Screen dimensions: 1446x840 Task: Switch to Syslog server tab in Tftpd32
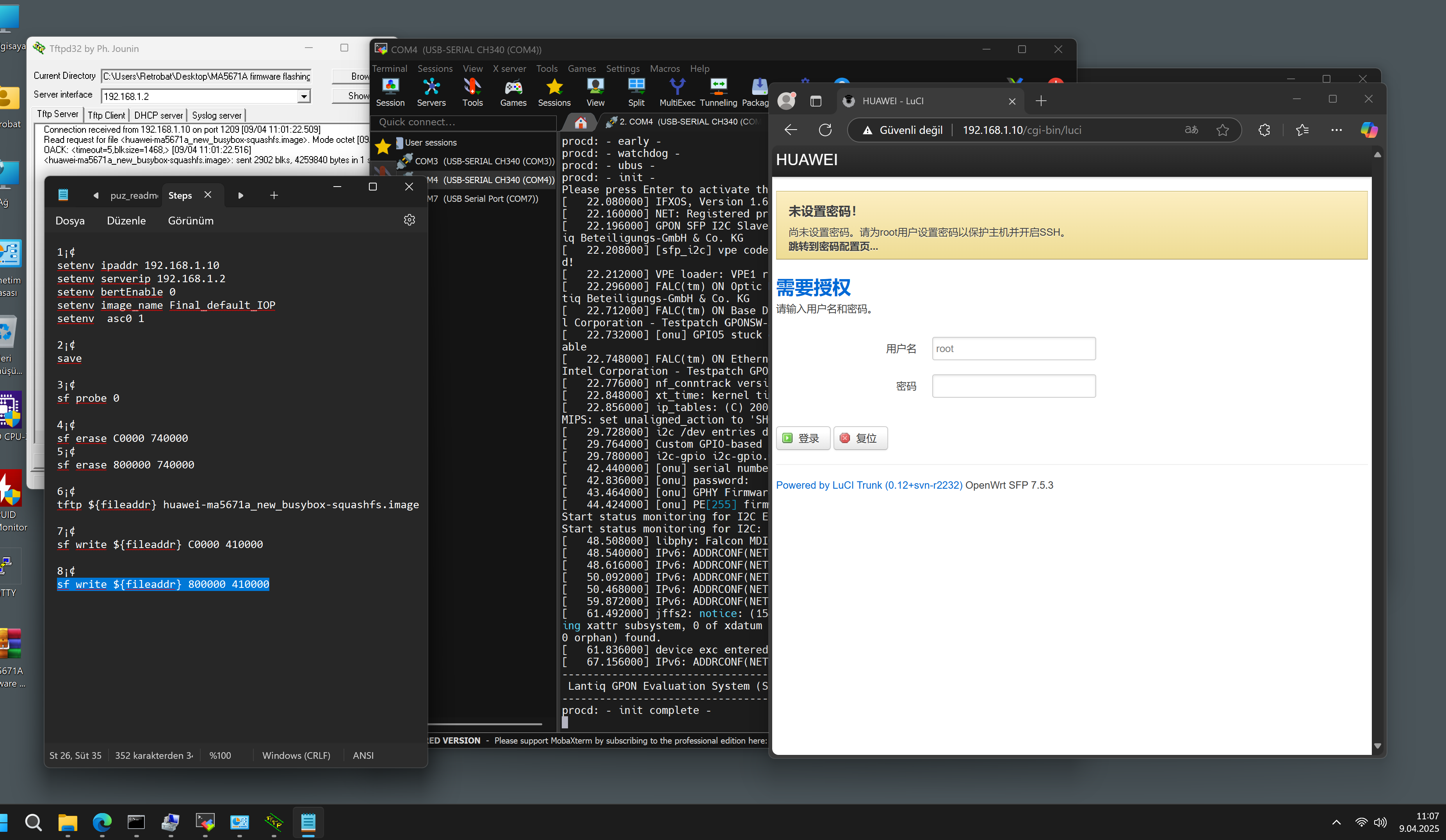(x=216, y=115)
